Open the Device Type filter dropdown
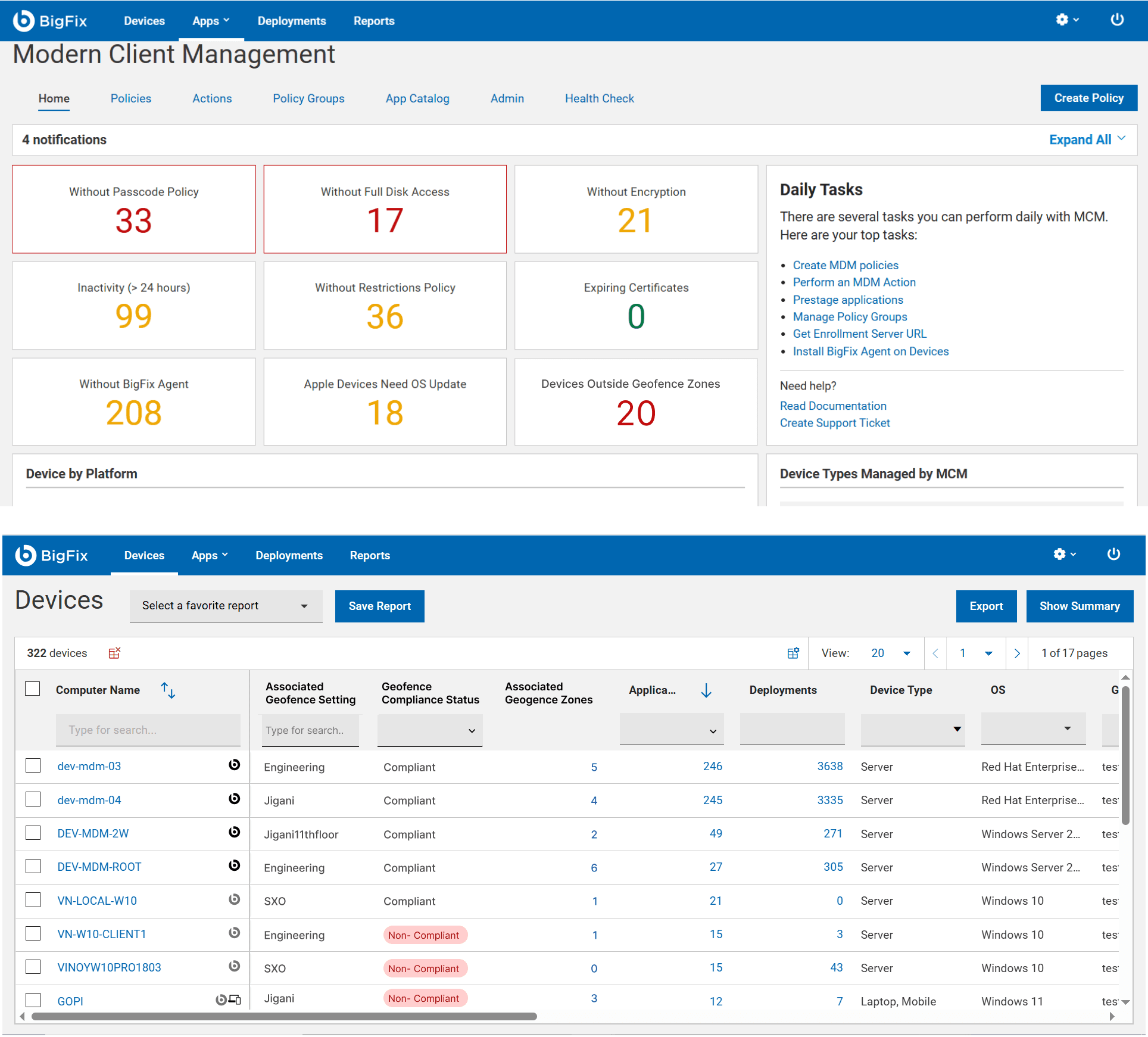 [913, 729]
